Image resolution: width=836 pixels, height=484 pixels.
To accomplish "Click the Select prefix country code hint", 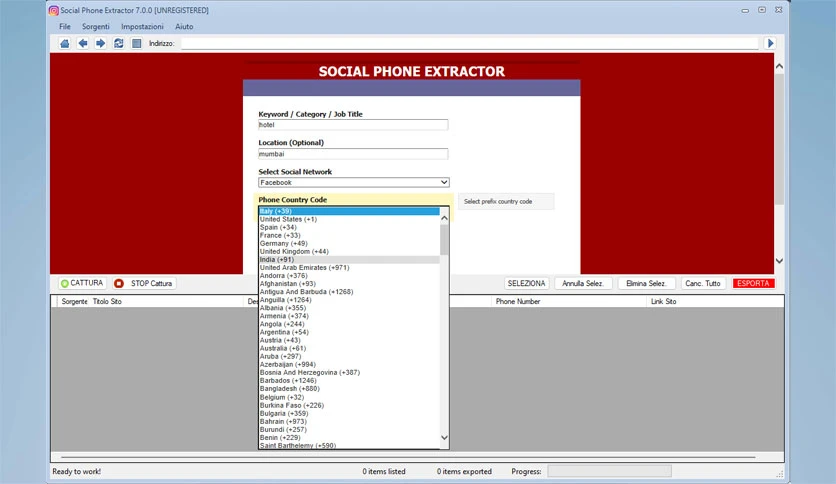I will [505, 201].
